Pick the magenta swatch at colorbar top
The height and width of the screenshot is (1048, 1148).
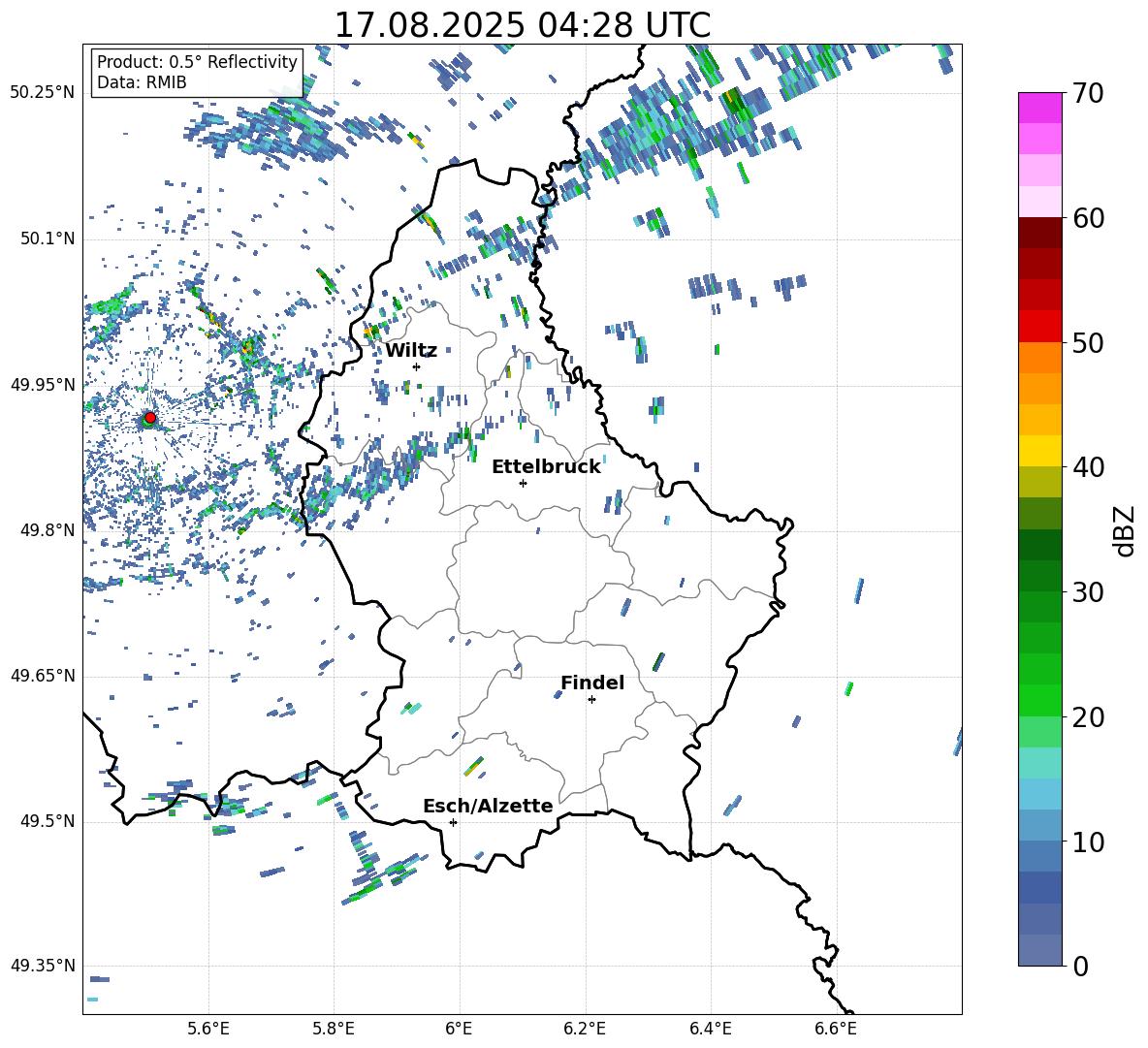click(1039, 109)
